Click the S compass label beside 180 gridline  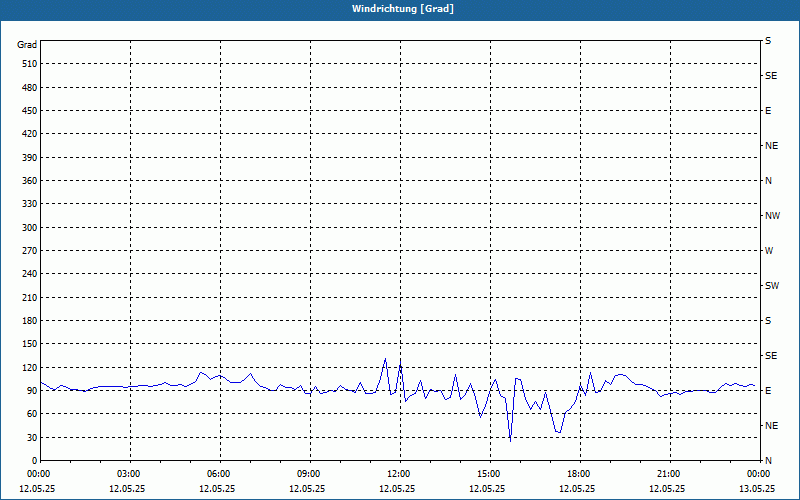[768, 320]
